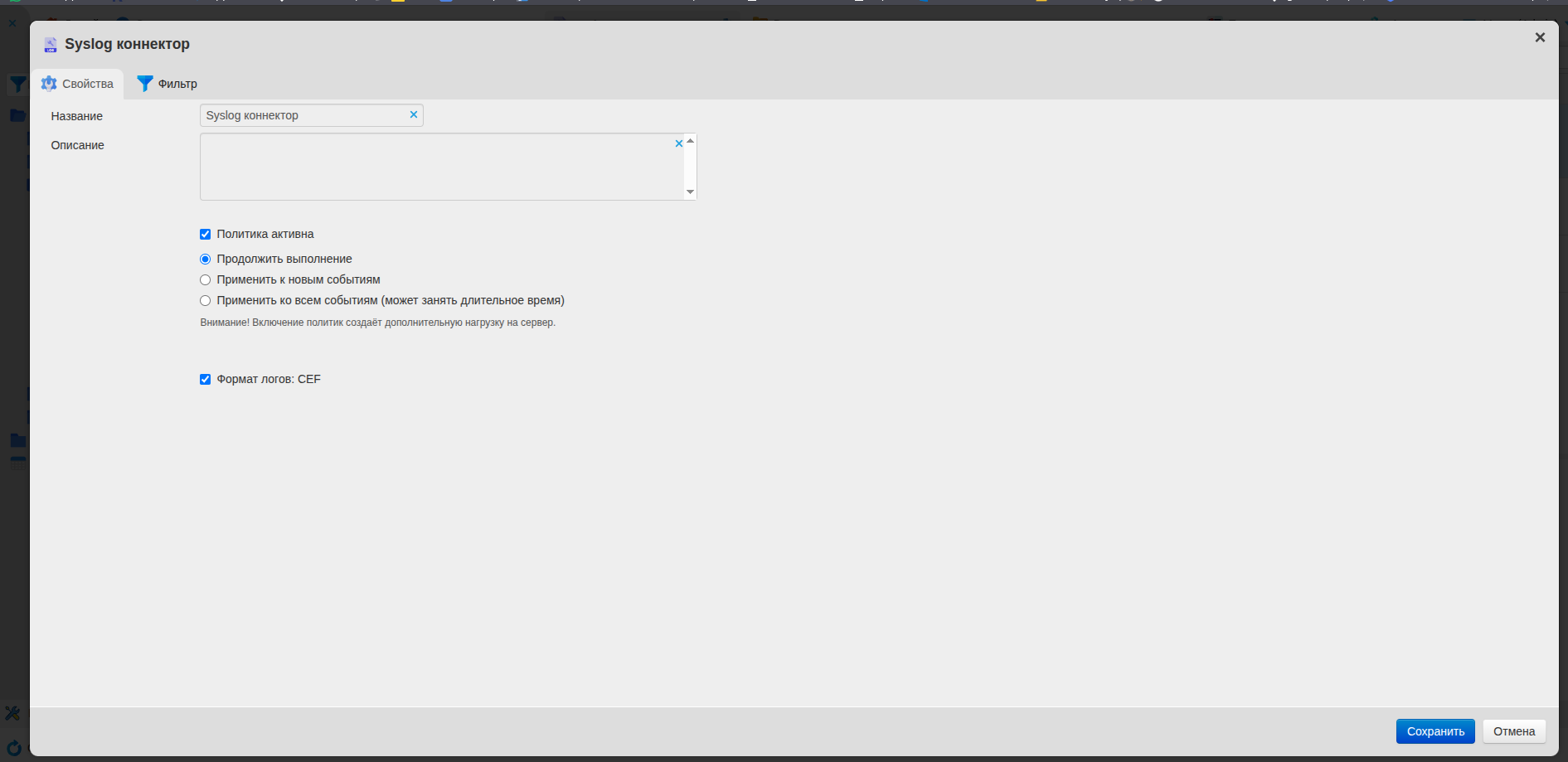Save changes with the Сохранить button
Screen dimensions: 1568x762
click(x=1435, y=731)
